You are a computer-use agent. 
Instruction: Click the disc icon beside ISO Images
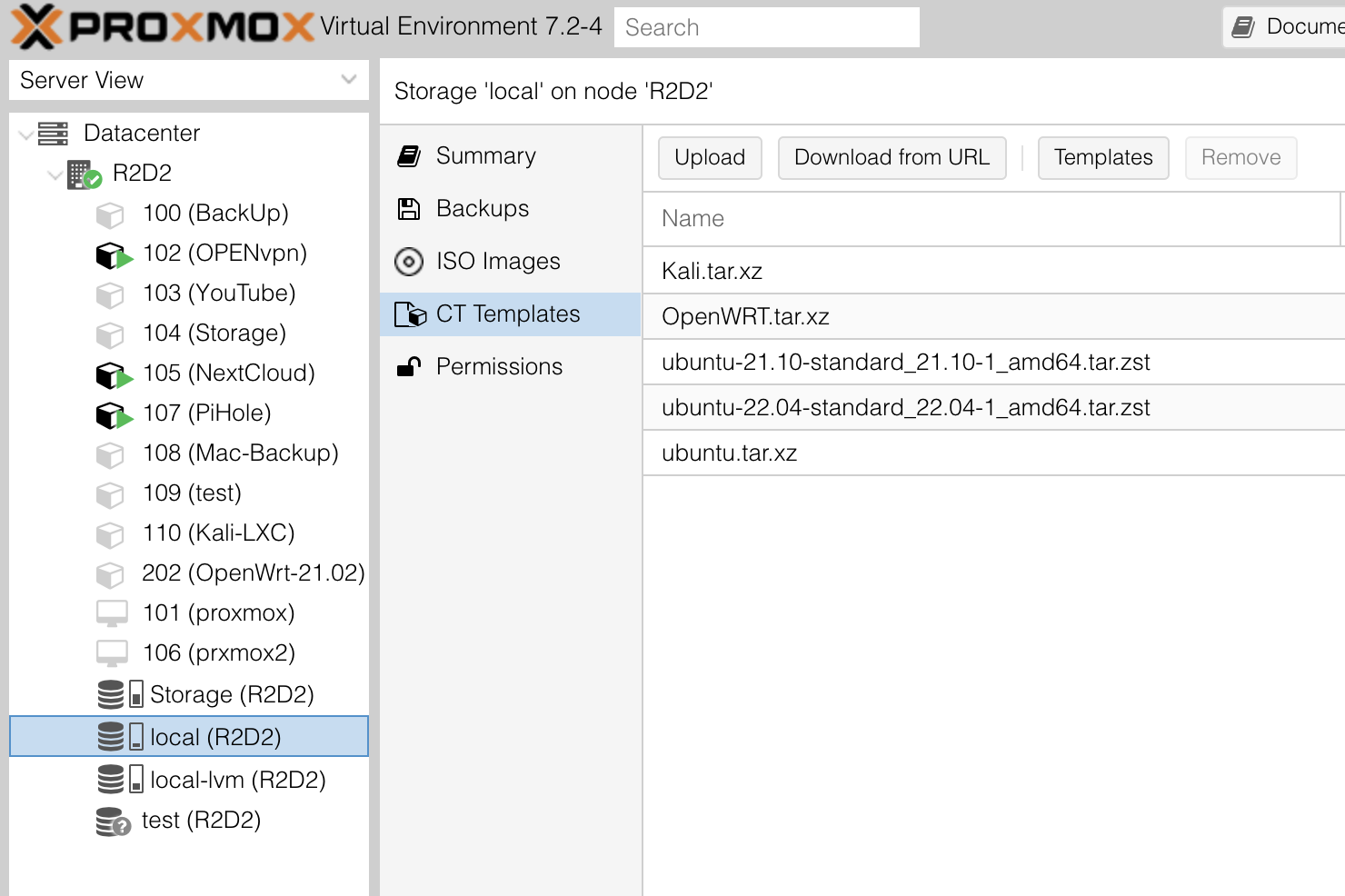(409, 262)
